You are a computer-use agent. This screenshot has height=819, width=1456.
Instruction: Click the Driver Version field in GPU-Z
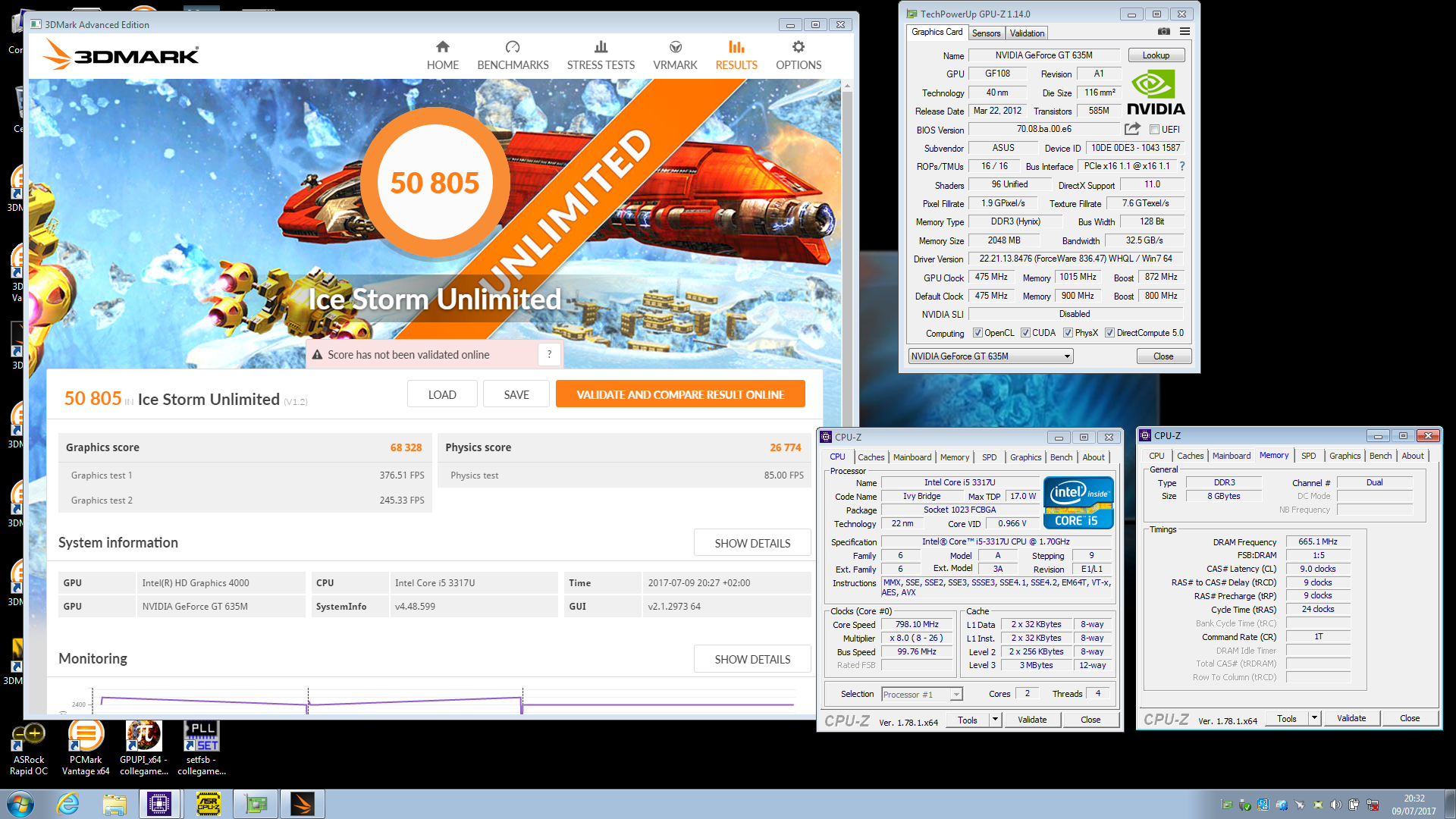(1075, 259)
